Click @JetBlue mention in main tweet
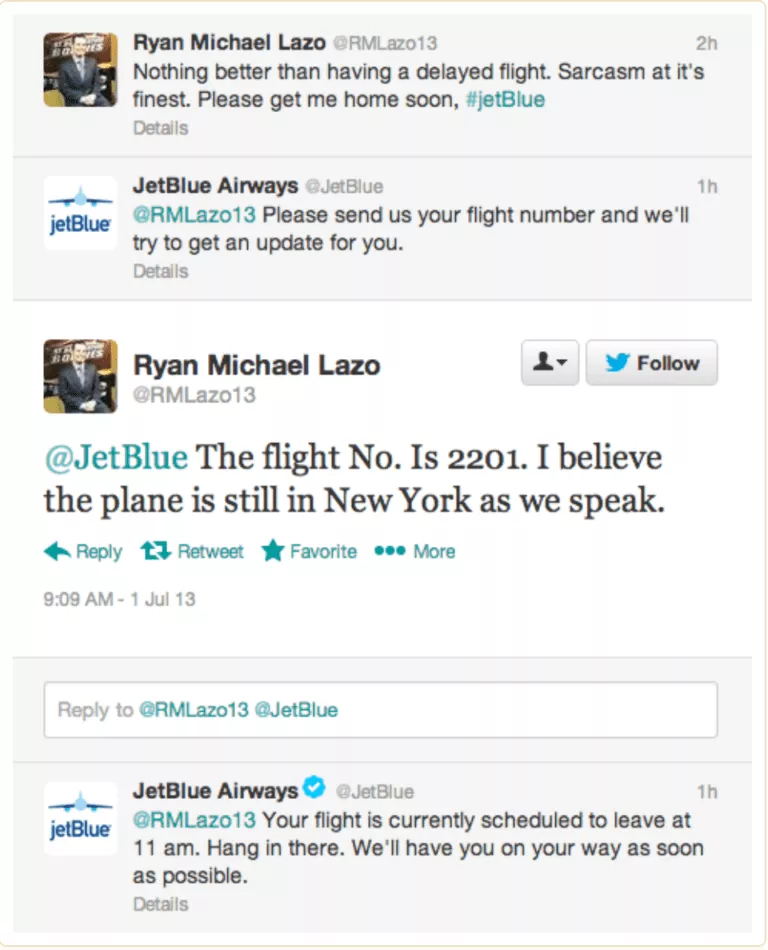 [116, 458]
